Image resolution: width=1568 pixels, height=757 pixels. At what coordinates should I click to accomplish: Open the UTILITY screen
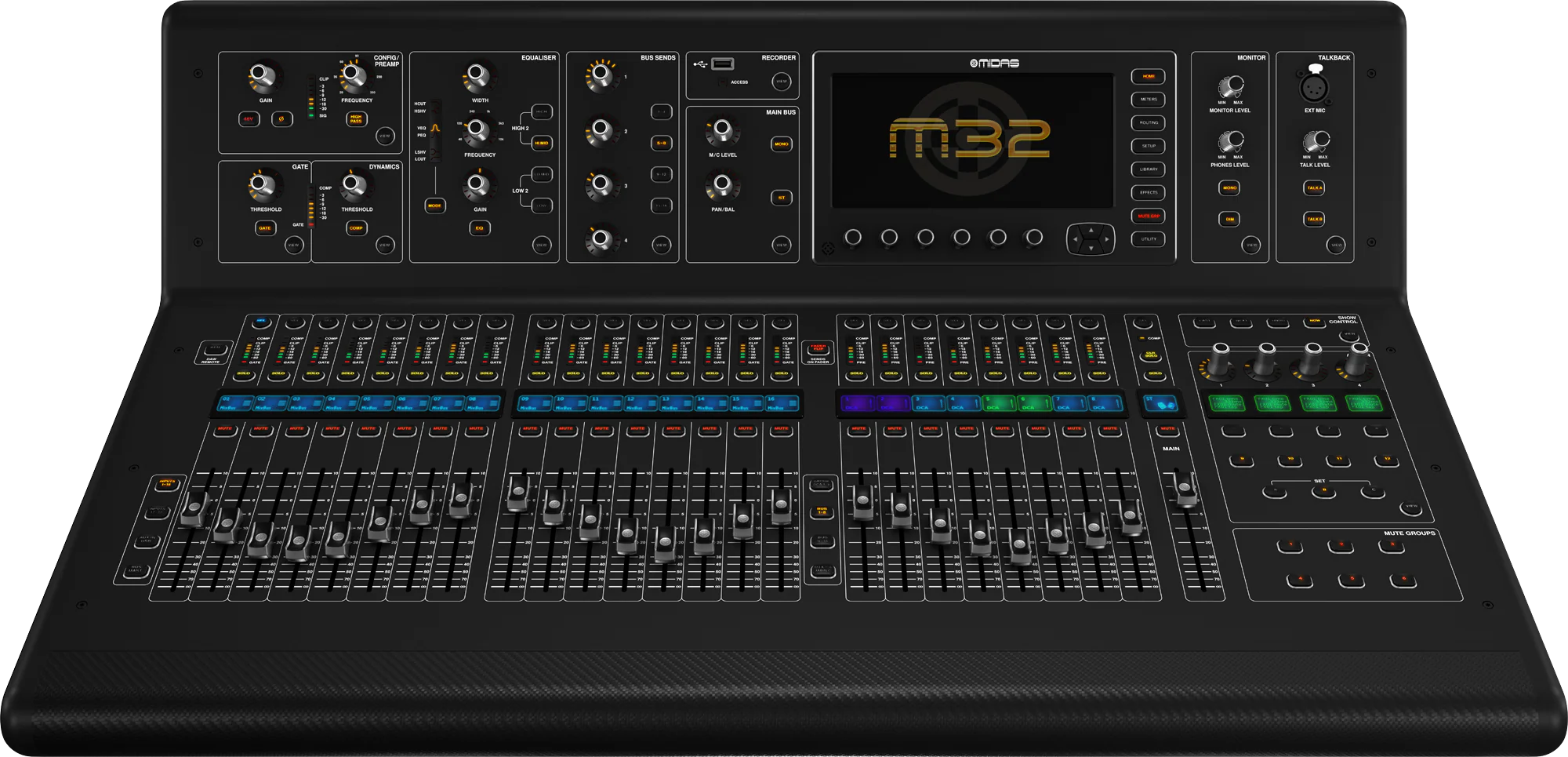click(1148, 239)
